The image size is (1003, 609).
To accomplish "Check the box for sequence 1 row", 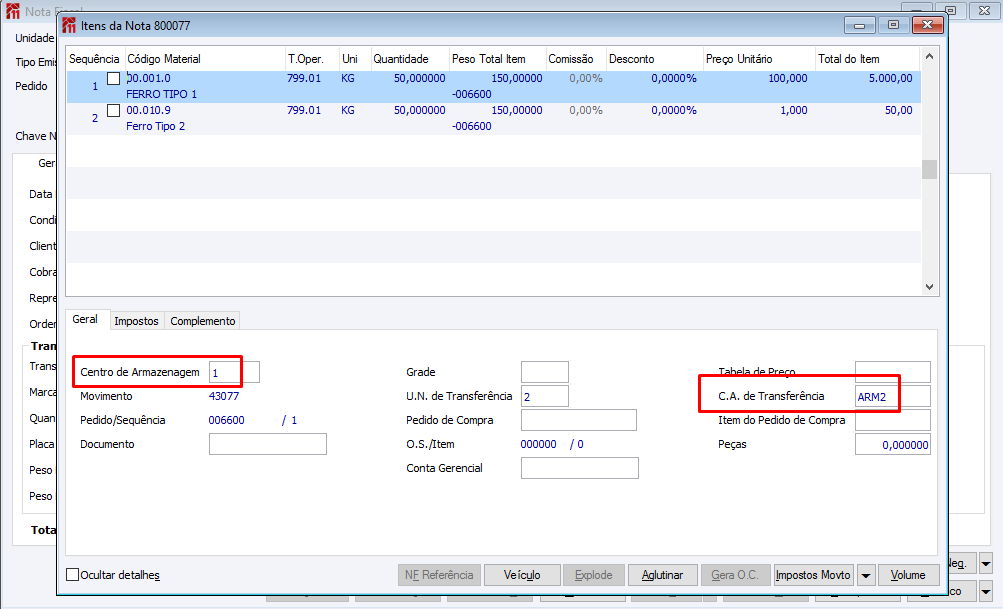I will click(113, 79).
